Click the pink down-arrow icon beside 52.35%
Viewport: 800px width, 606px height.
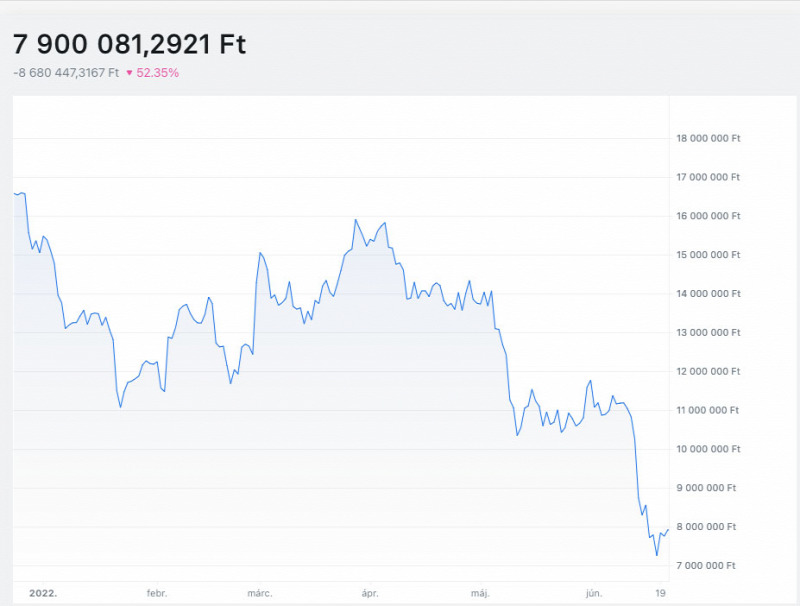[x=130, y=73]
